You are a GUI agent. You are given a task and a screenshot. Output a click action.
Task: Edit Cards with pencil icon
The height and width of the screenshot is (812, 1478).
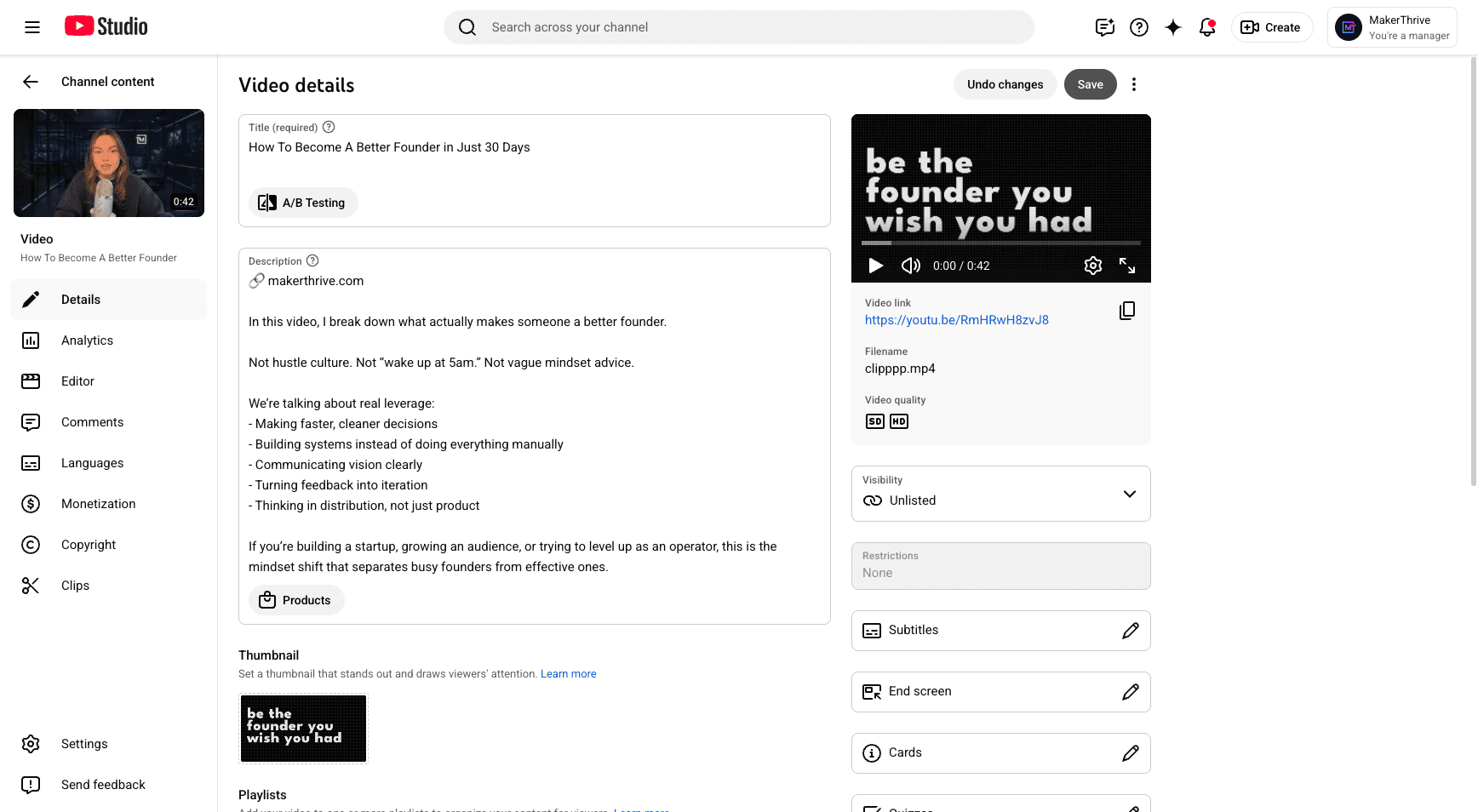1131,753
